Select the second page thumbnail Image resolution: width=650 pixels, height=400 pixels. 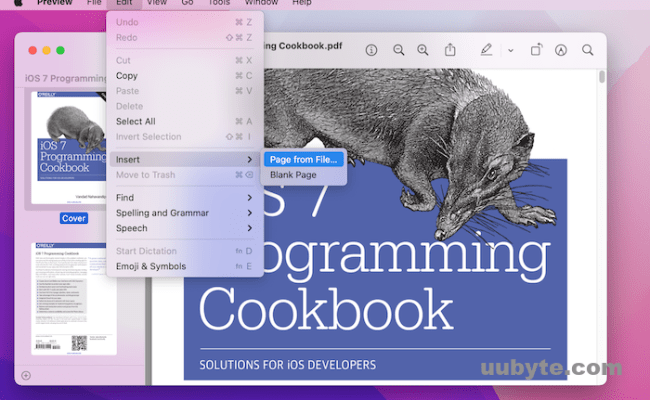[x=74, y=299]
